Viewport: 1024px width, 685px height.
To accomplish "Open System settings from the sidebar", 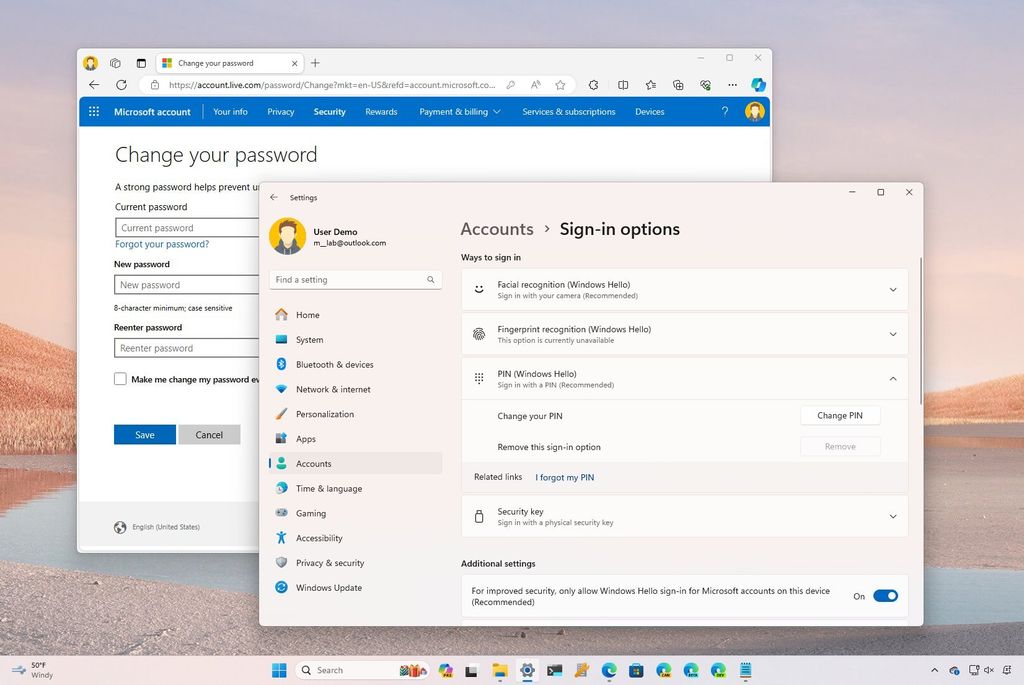I will [x=307, y=339].
